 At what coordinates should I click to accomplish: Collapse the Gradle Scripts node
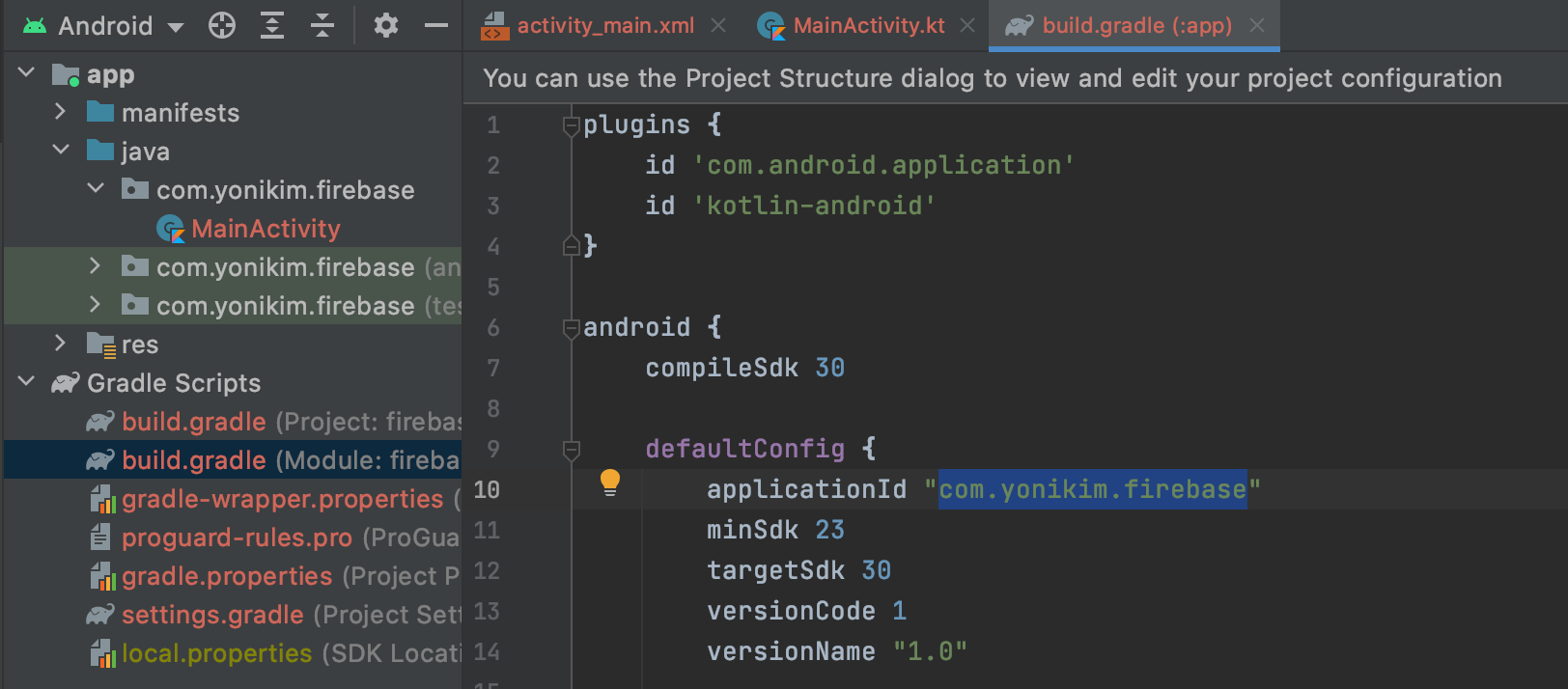[x=27, y=382]
